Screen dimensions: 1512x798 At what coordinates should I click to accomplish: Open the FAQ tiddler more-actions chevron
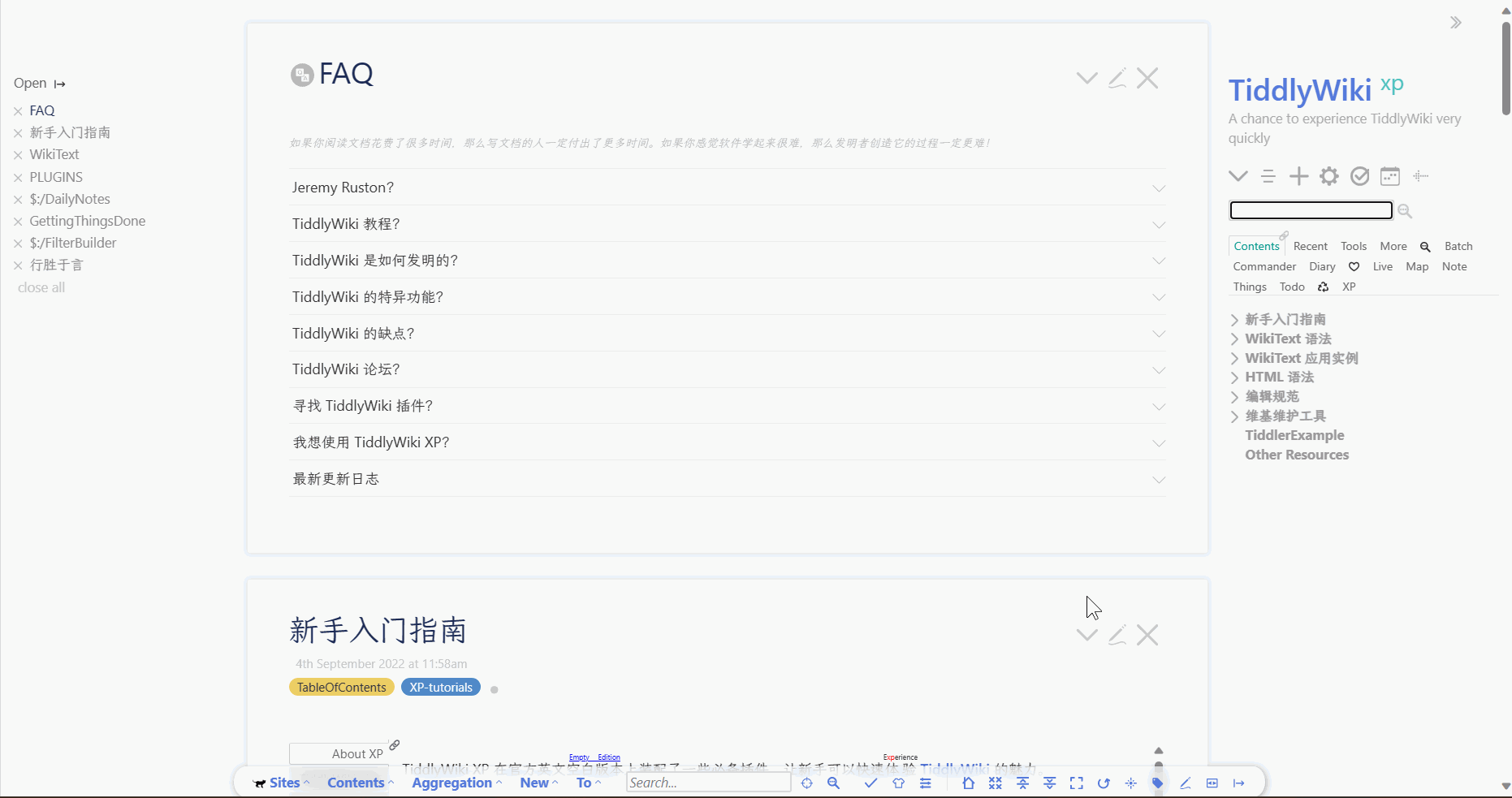click(x=1087, y=78)
